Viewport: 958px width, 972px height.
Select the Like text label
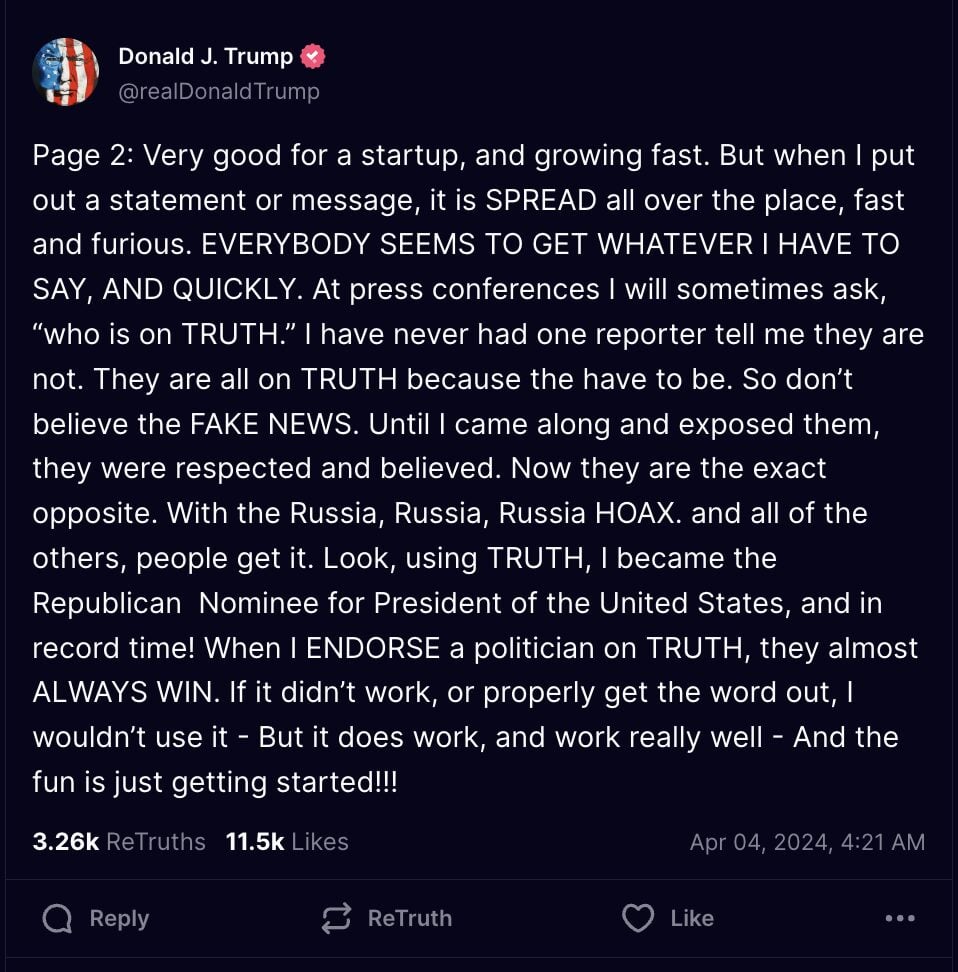tap(692, 918)
